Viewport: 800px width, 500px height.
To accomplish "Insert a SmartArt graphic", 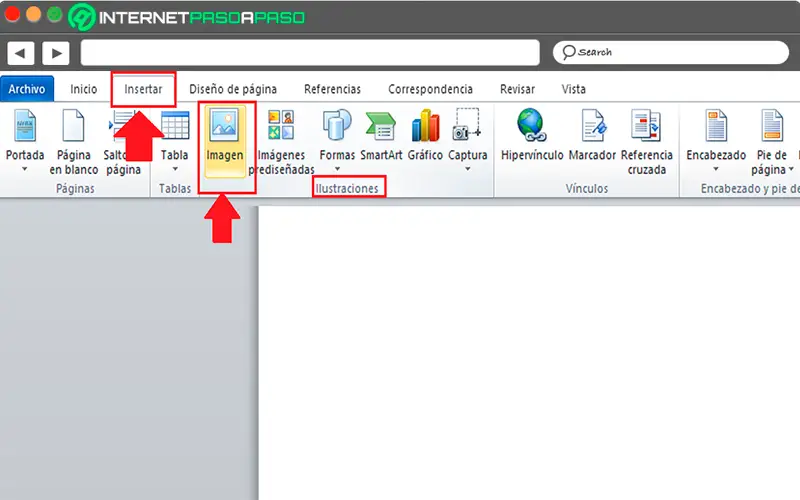I will click(x=381, y=135).
